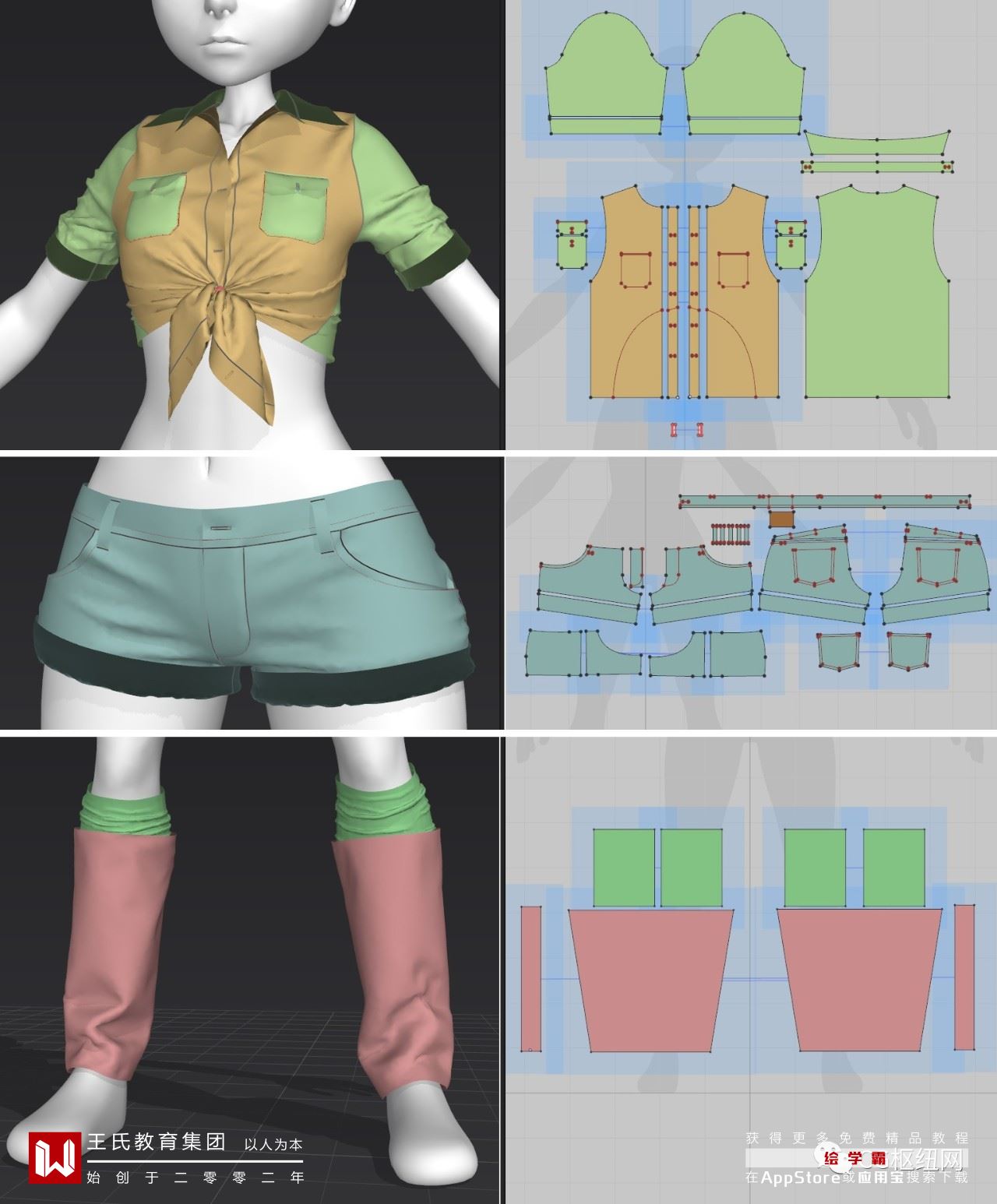Select the row of belt loop patterns

tap(731, 534)
